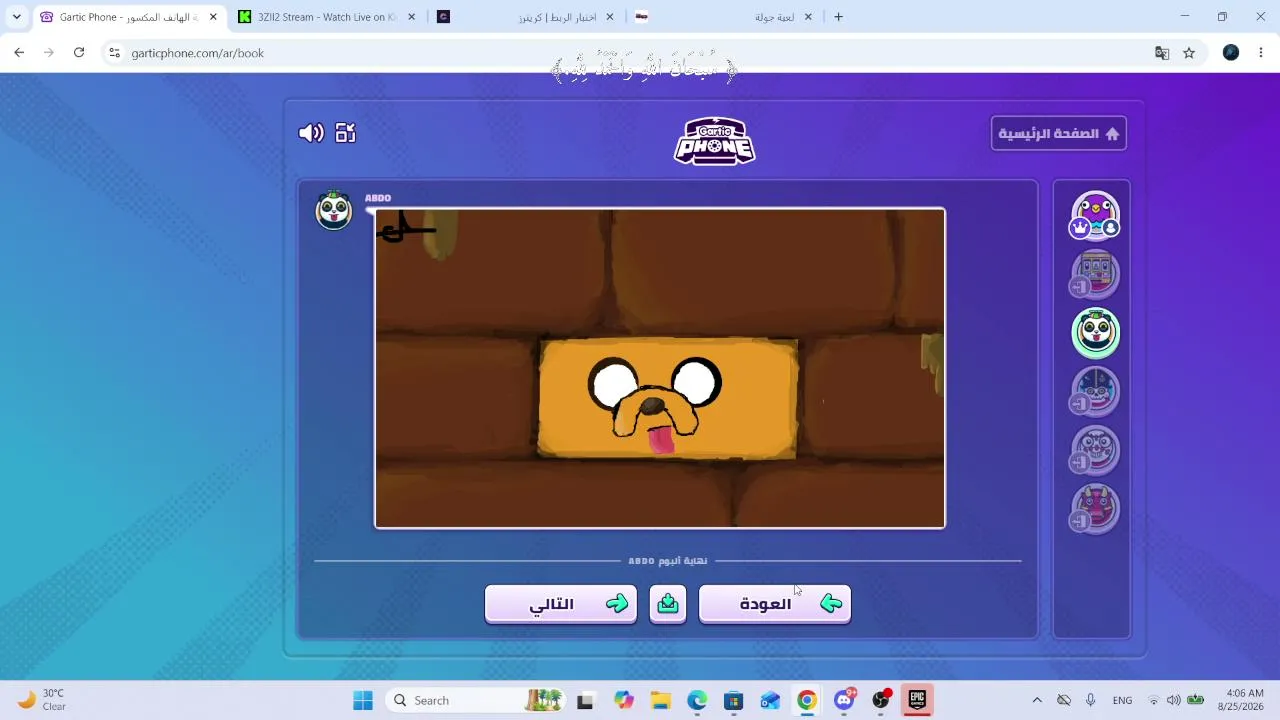Screen dimensions: 1280x720
Task: Download the album with the green save icon
Action: point(668,604)
